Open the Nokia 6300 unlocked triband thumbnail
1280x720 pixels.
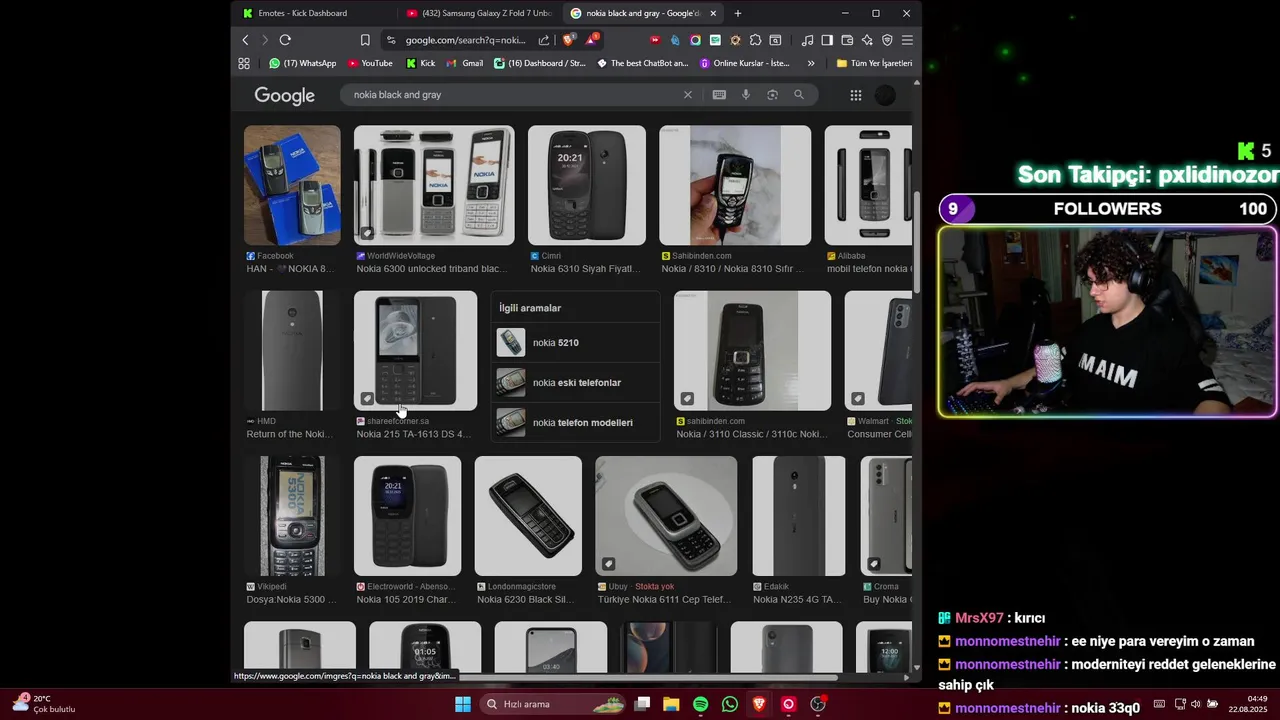[x=434, y=185]
